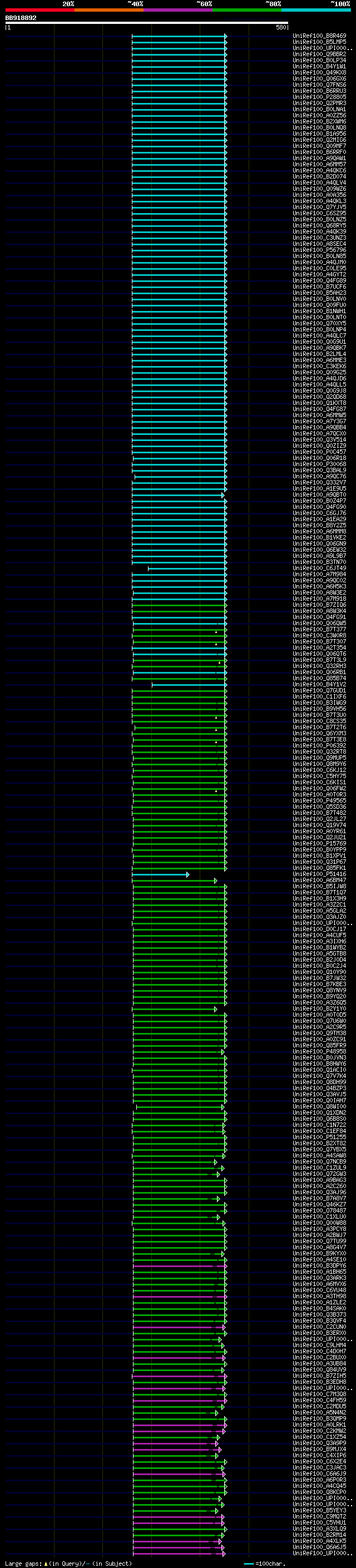Select the UniRef100_C3UNZ3 label
This screenshot has height=1568, width=356.
[x=319, y=238]
